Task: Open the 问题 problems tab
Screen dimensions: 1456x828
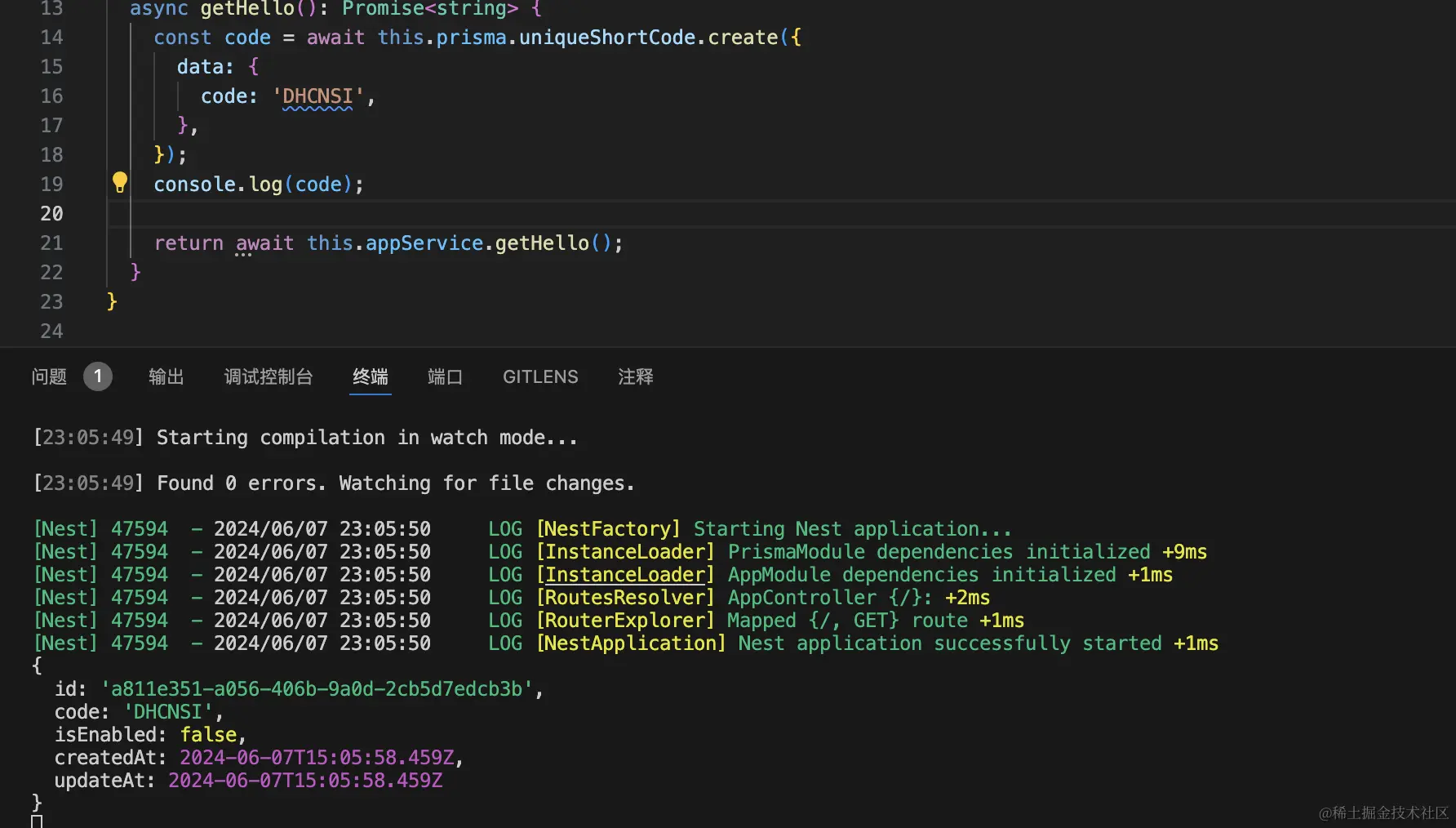Action: tap(49, 376)
